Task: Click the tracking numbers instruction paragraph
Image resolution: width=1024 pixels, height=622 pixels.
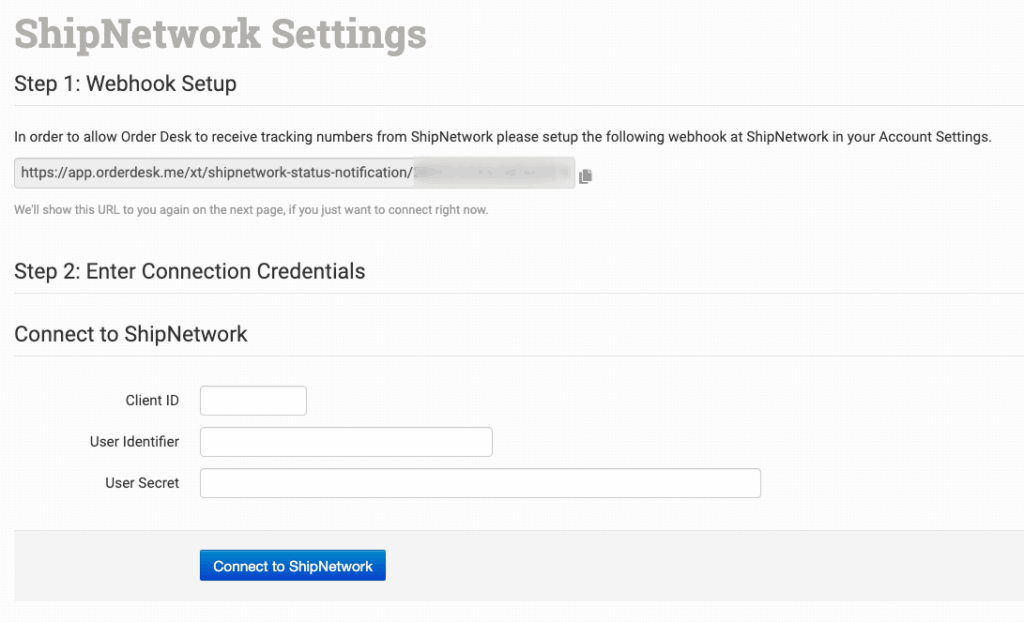Action: click(x=502, y=137)
